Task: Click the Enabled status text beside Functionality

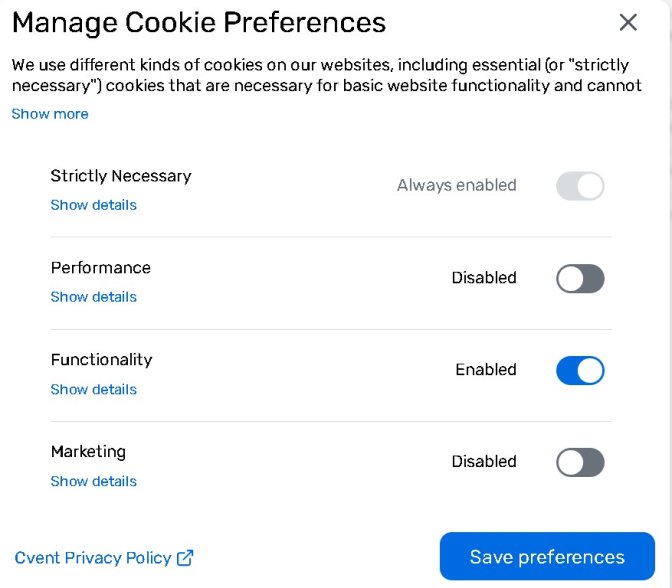Action: point(486,369)
